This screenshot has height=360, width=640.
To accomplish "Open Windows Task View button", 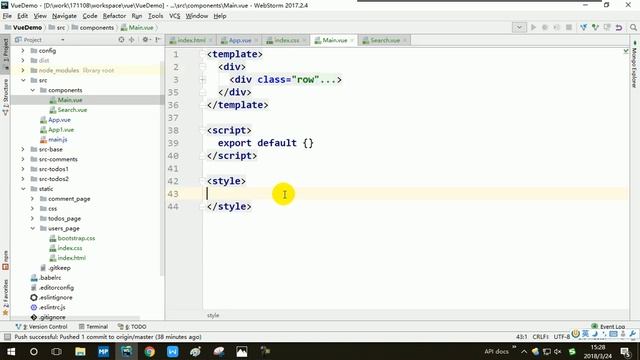I will click(x=57, y=351).
